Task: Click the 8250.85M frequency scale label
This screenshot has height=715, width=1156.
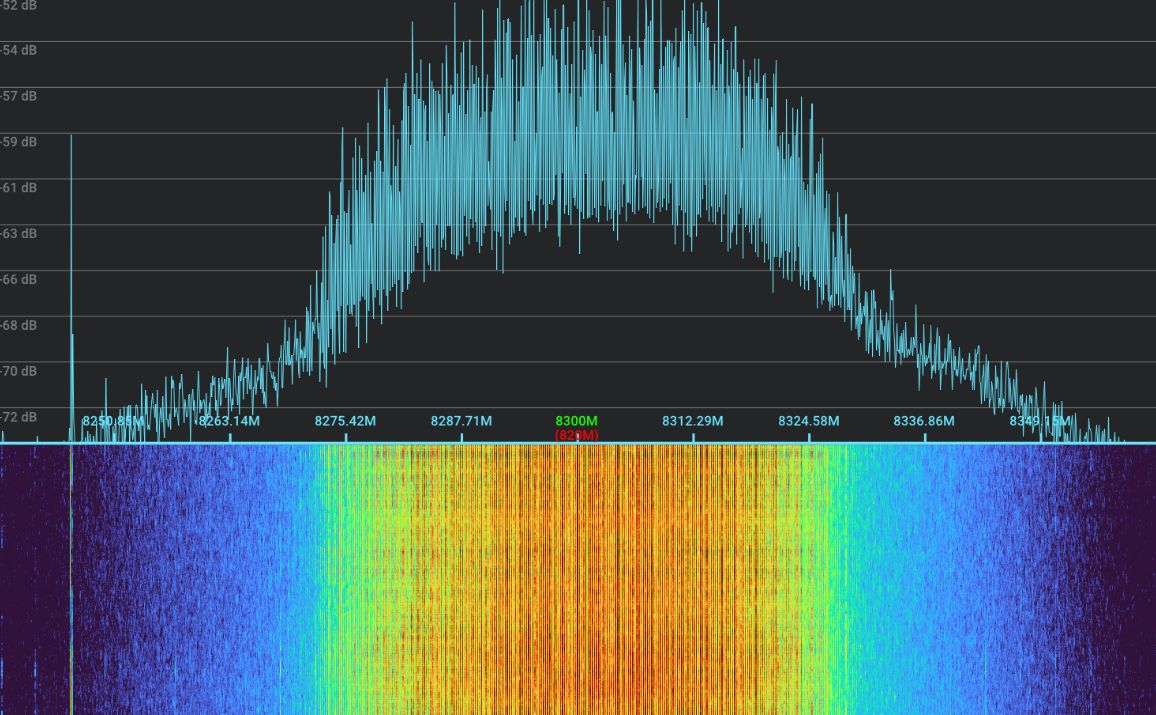Action: 110,422
